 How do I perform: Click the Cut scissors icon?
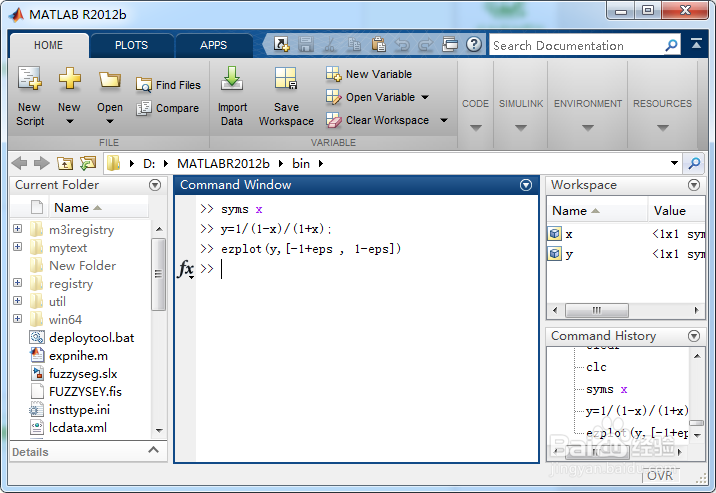330,45
